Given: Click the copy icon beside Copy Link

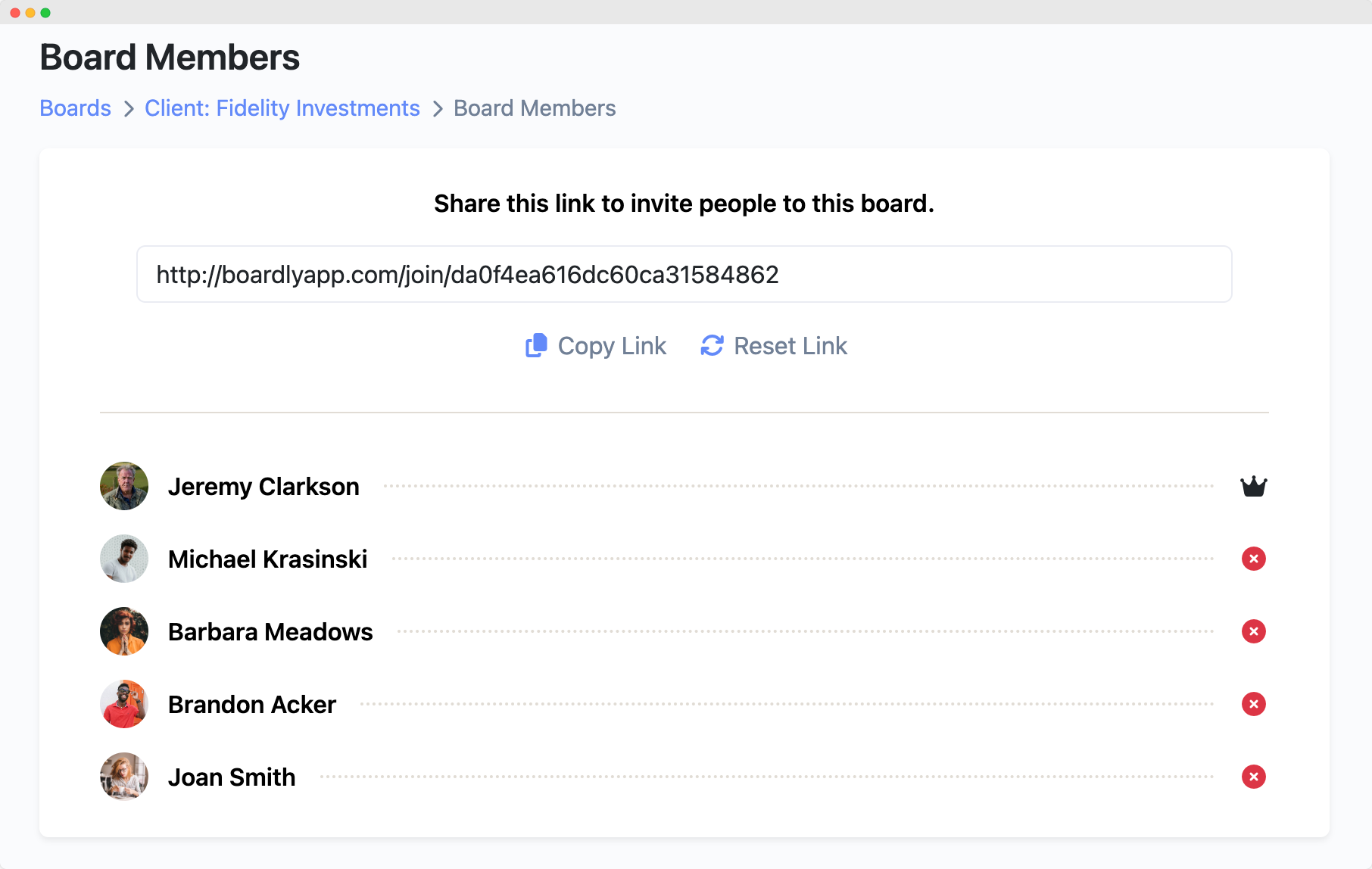Looking at the screenshot, I should (x=536, y=346).
